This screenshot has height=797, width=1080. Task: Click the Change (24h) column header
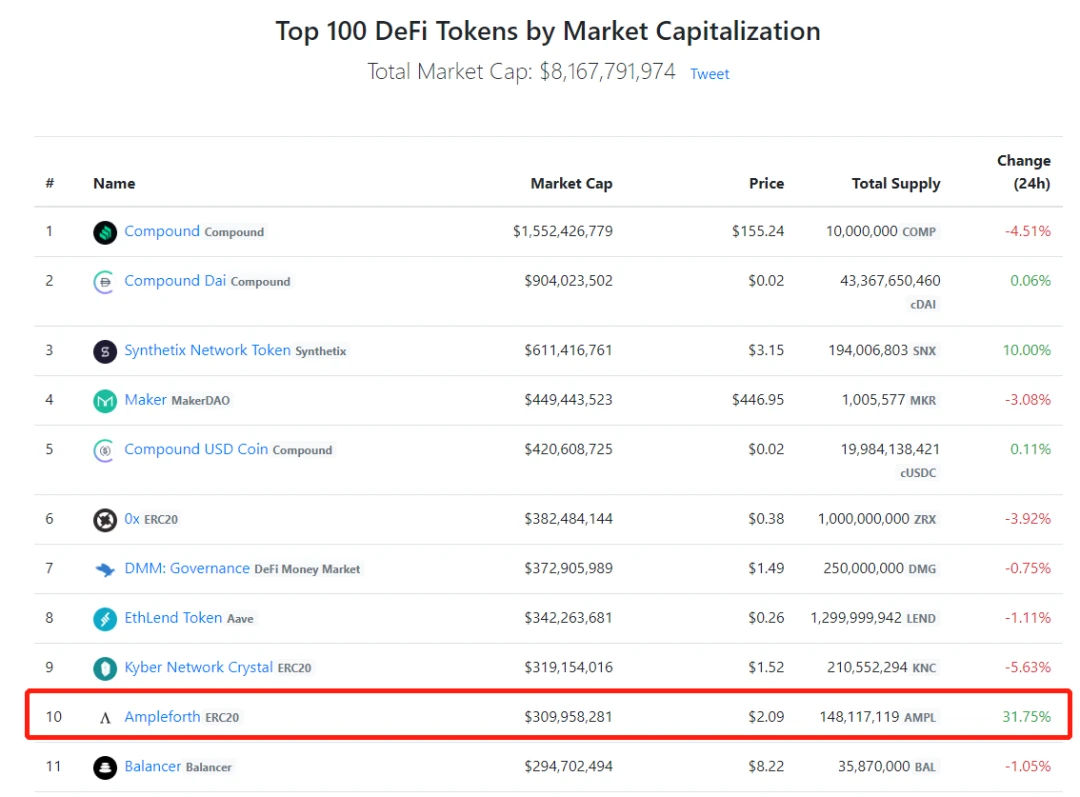click(x=1024, y=172)
